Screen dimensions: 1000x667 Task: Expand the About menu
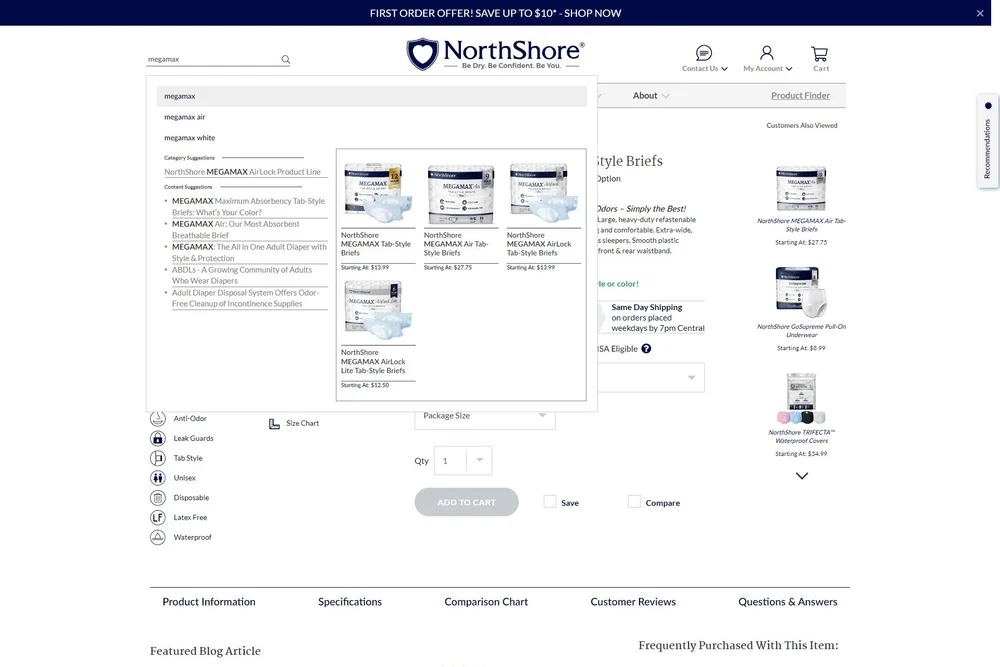(651, 96)
